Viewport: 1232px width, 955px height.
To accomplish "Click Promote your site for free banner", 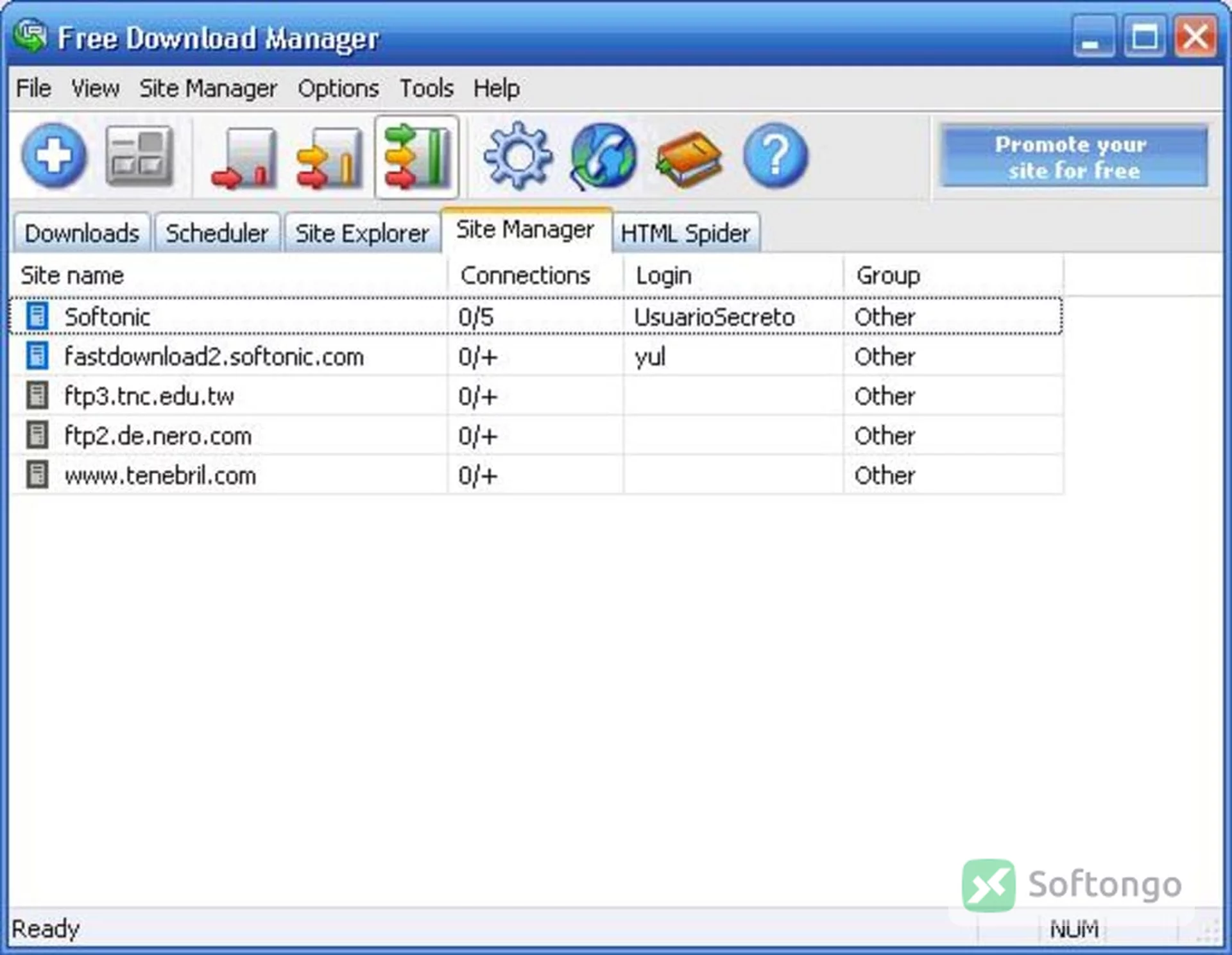I will click(1074, 157).
